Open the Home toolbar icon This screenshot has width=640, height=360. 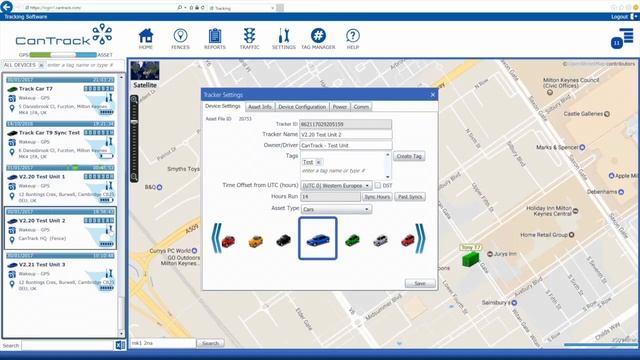pos(146,39)
